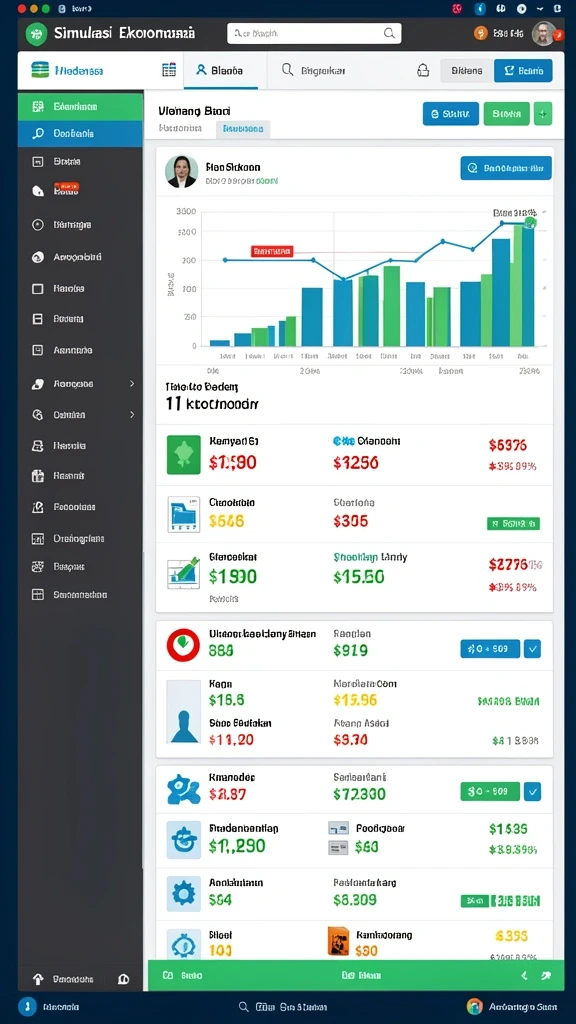Click the blue button at the toolbar's right end

[x=523, y=71]
